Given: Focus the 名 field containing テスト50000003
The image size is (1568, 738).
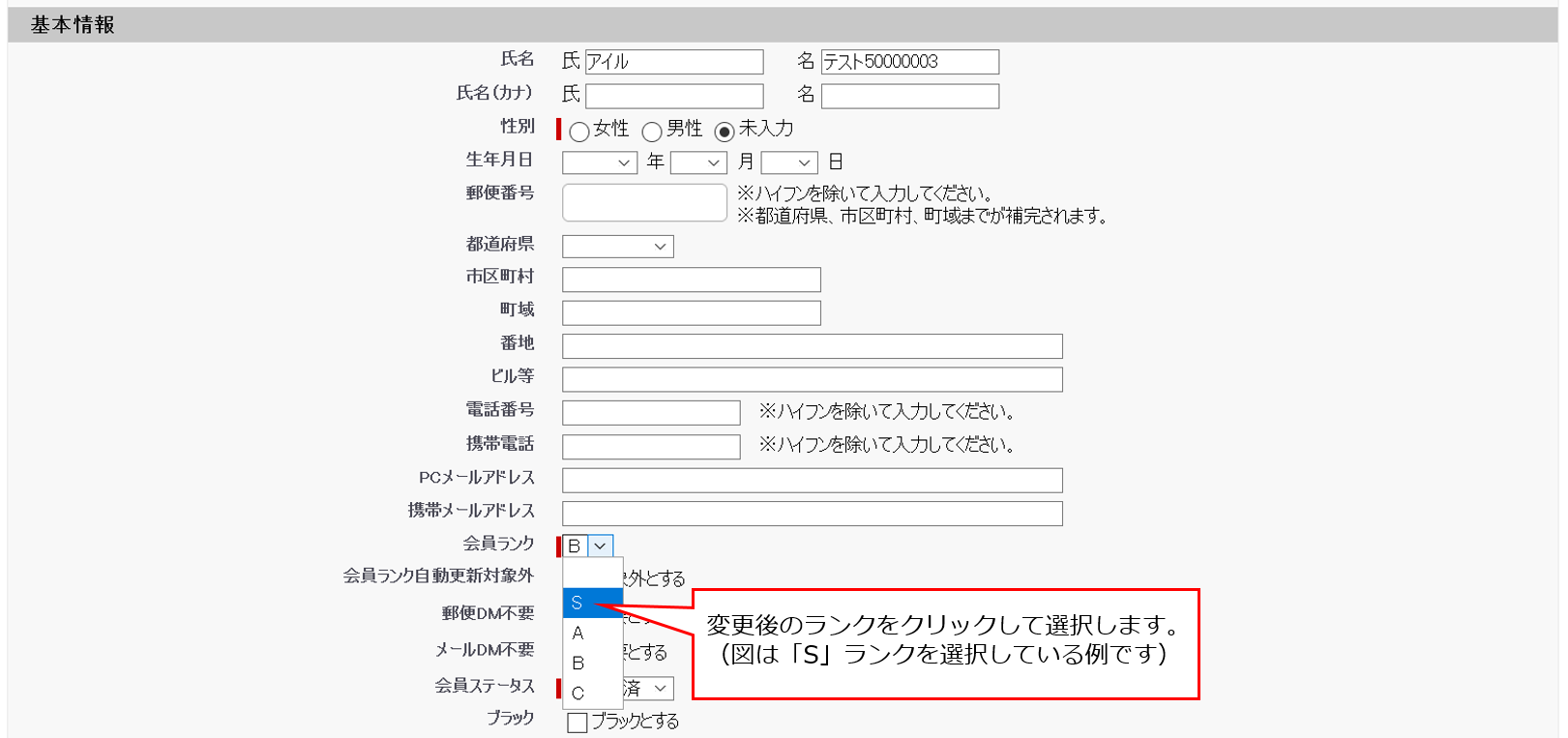Looking at the screenshot, I should pyautogui.click(x=909, y=62).
